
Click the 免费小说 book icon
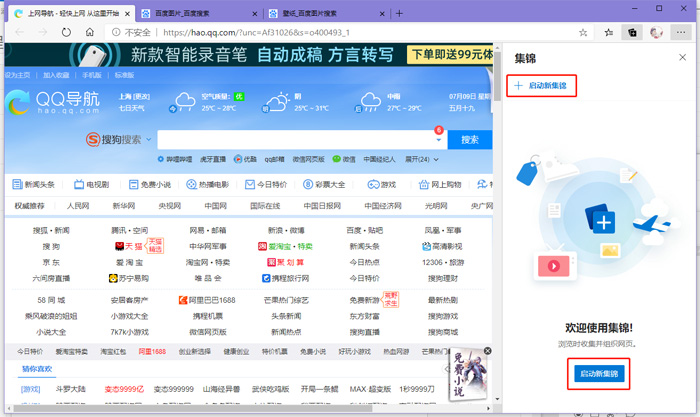pos(133,184)
